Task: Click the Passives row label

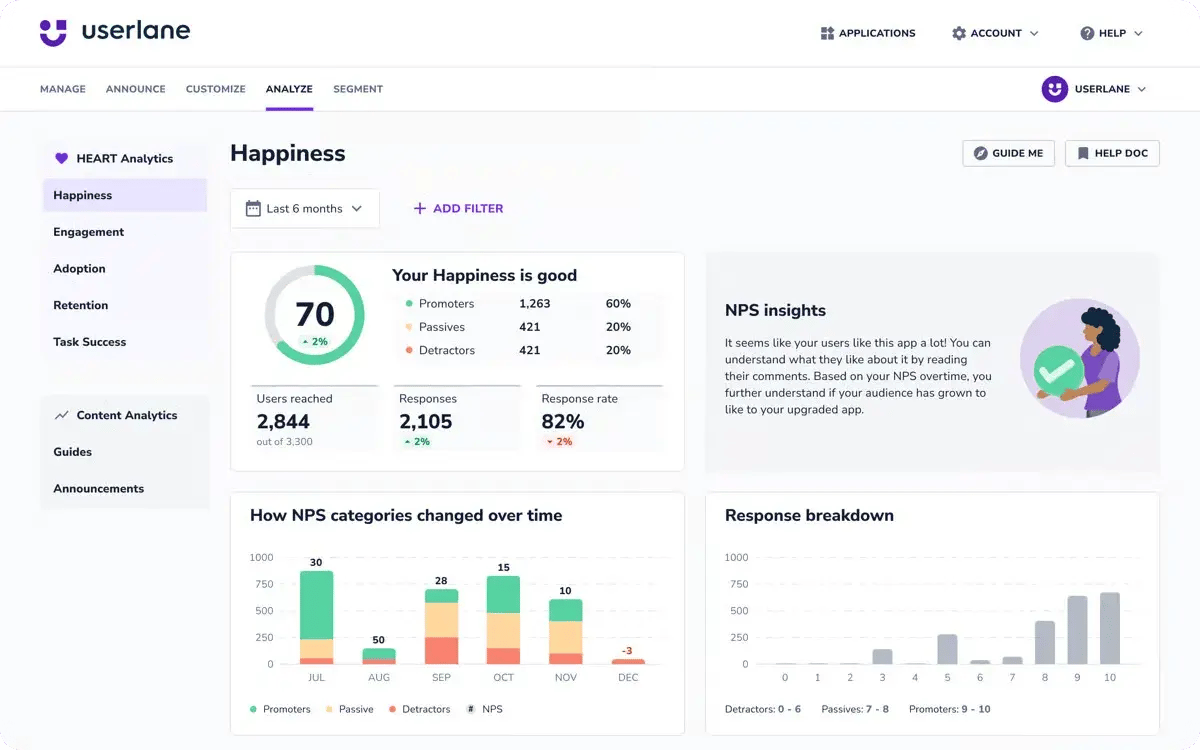Action: coord(442,327)
